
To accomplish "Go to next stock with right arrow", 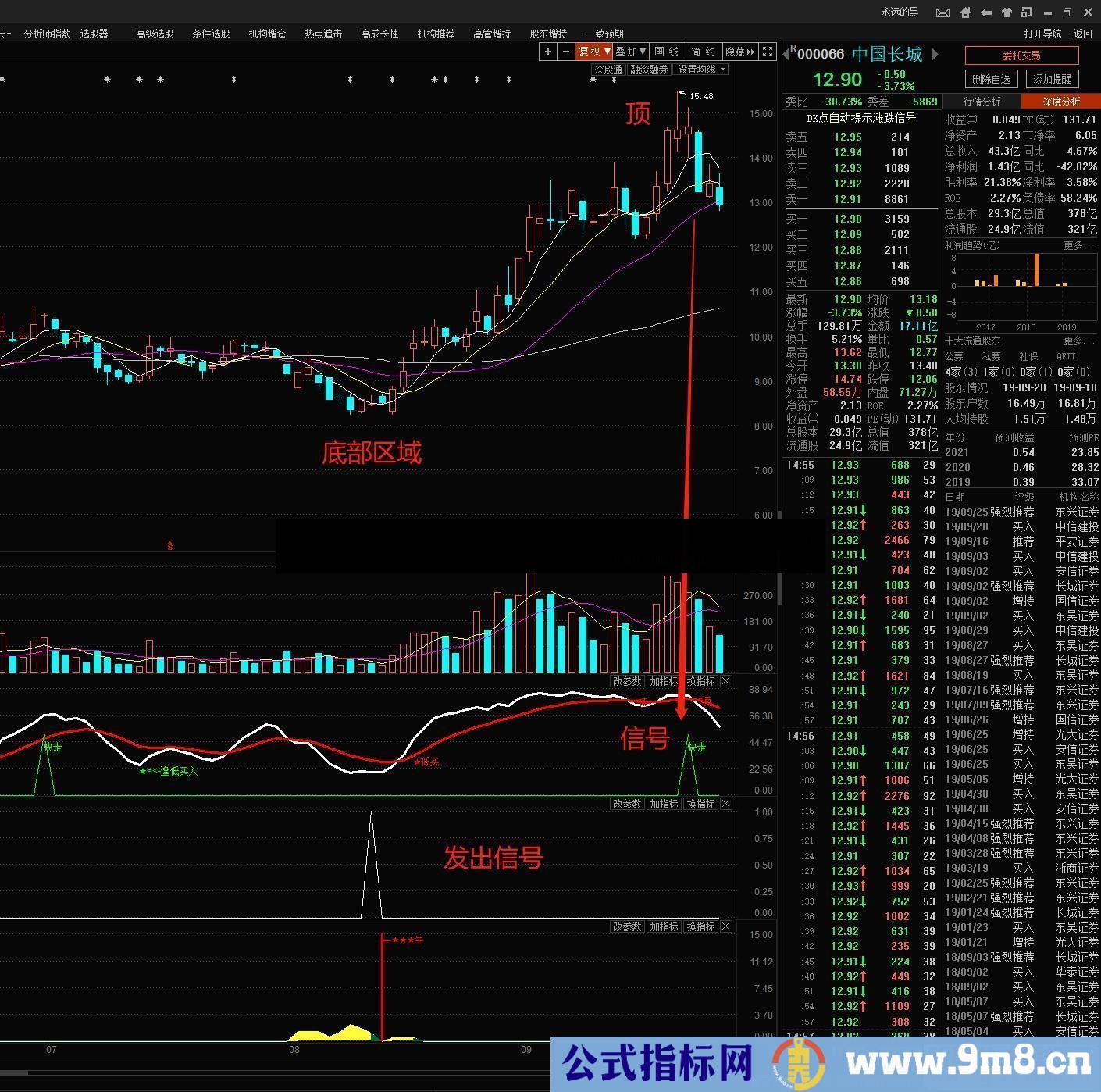I will click(935, 54).
